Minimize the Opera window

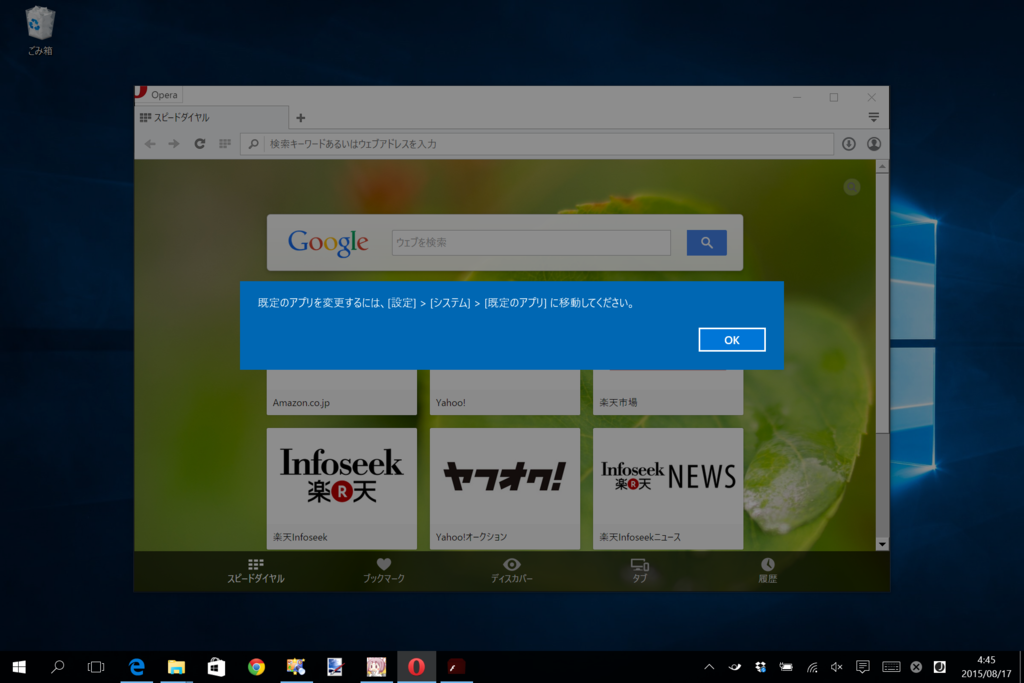coord(797,97)
